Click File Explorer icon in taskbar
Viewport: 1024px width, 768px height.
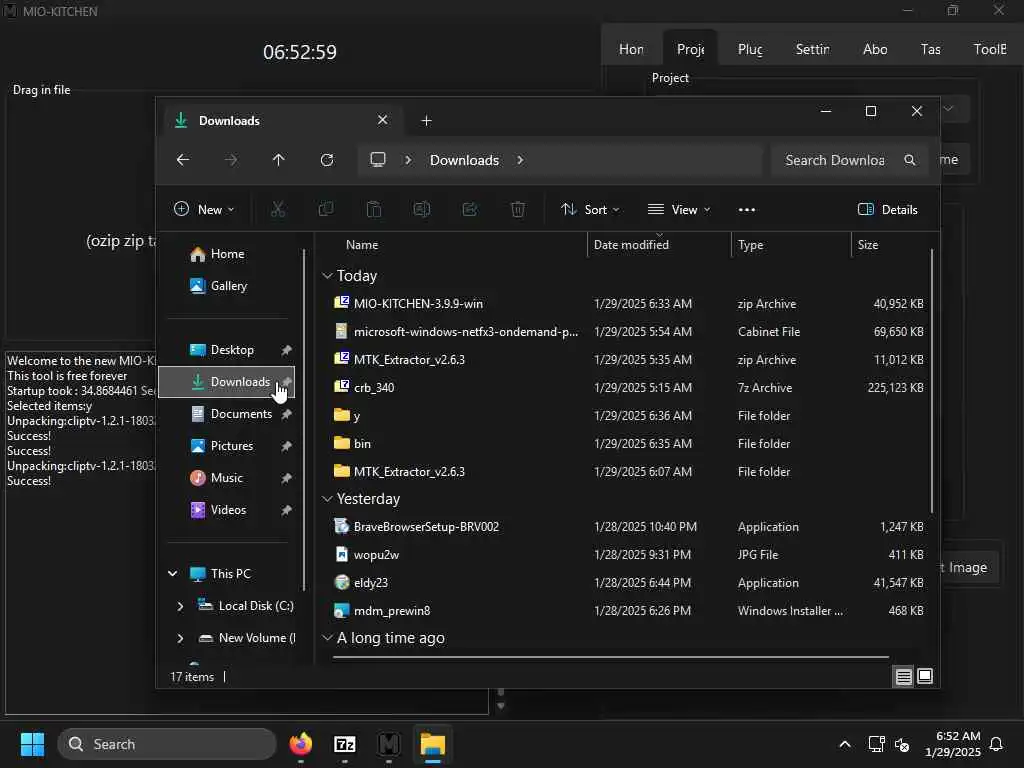432,744
